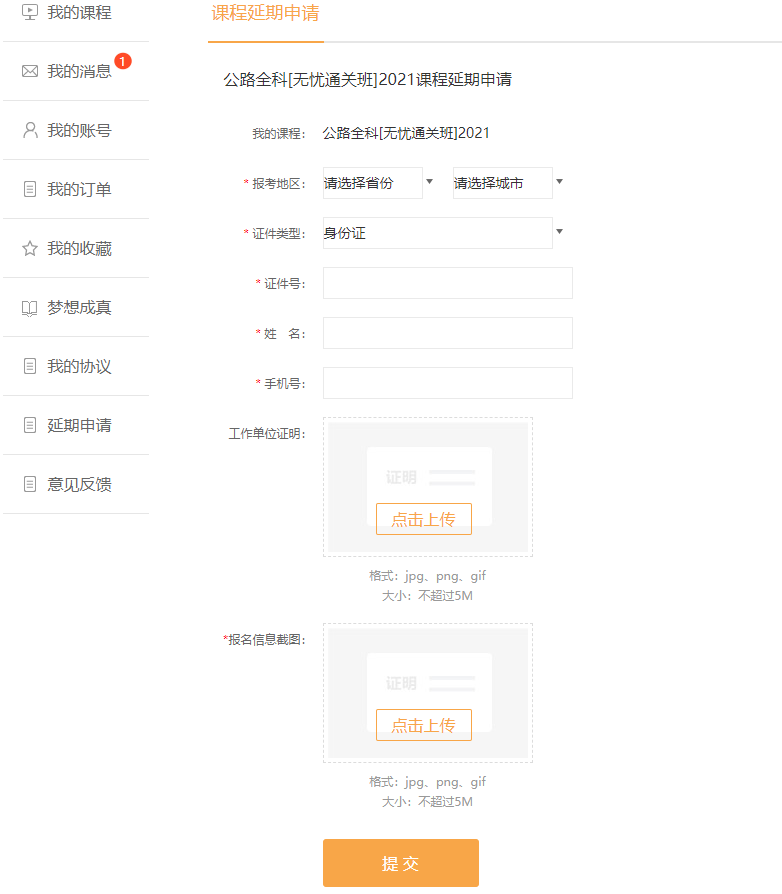The height and width of the screenshot is (894, 782).
Task: Open the 请选择省份 province dropdown
Action: point(378,183)
